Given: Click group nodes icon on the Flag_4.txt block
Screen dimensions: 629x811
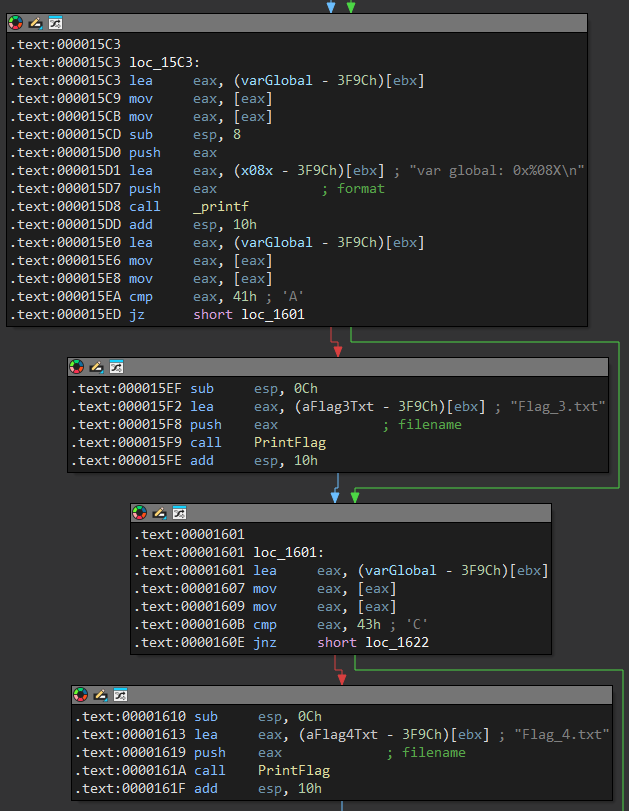Looking at the screenshot, I should pyautogui.click(x=121, y=695).
